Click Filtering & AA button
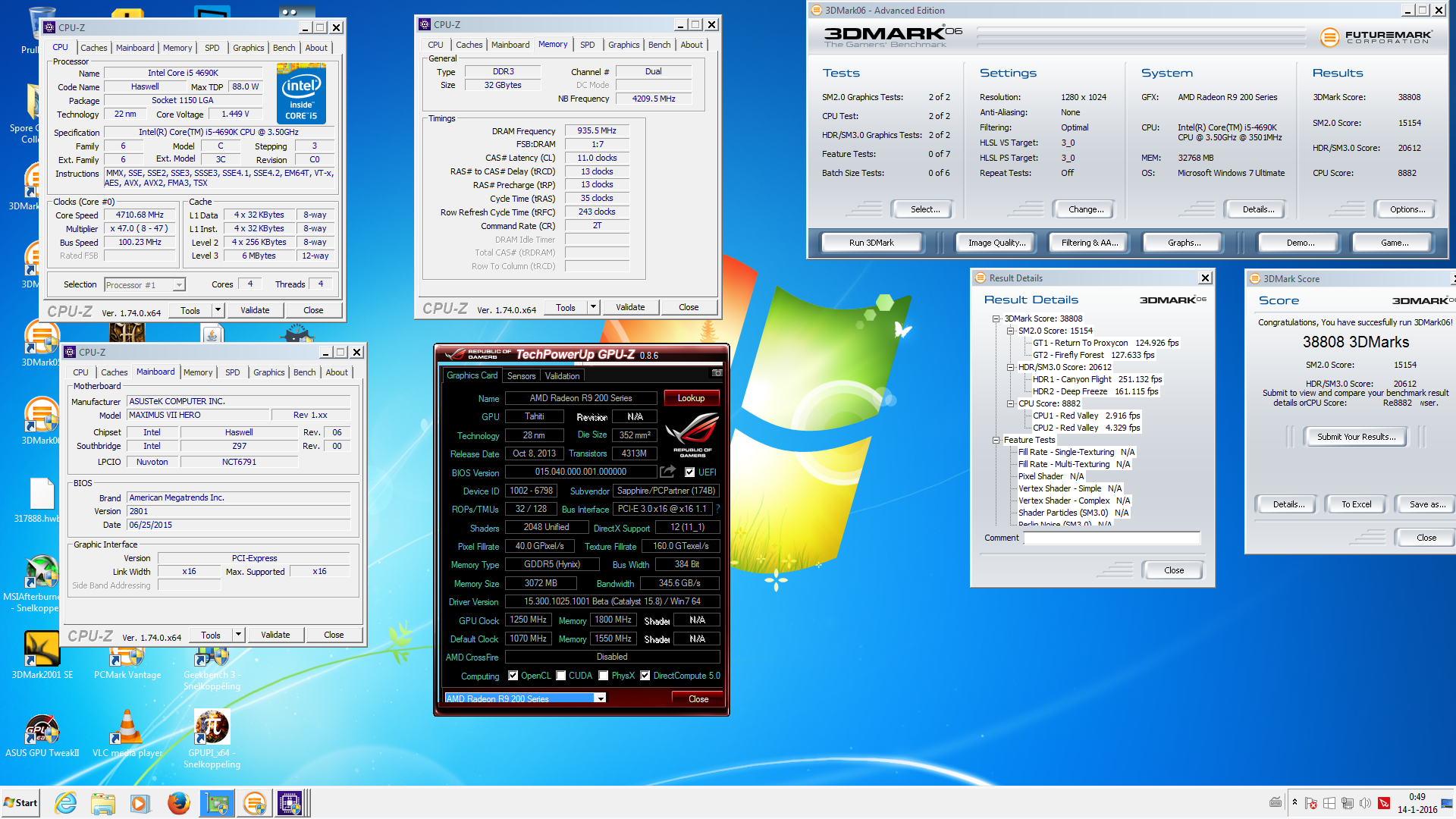The height and width of the screenshot is (819, 1456). 1090,243
